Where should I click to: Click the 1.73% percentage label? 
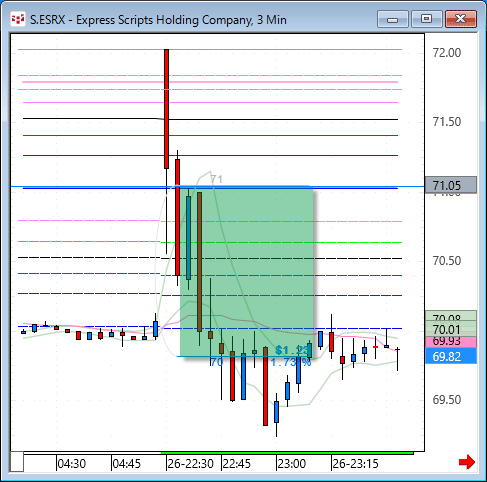[x=291, y=362]
